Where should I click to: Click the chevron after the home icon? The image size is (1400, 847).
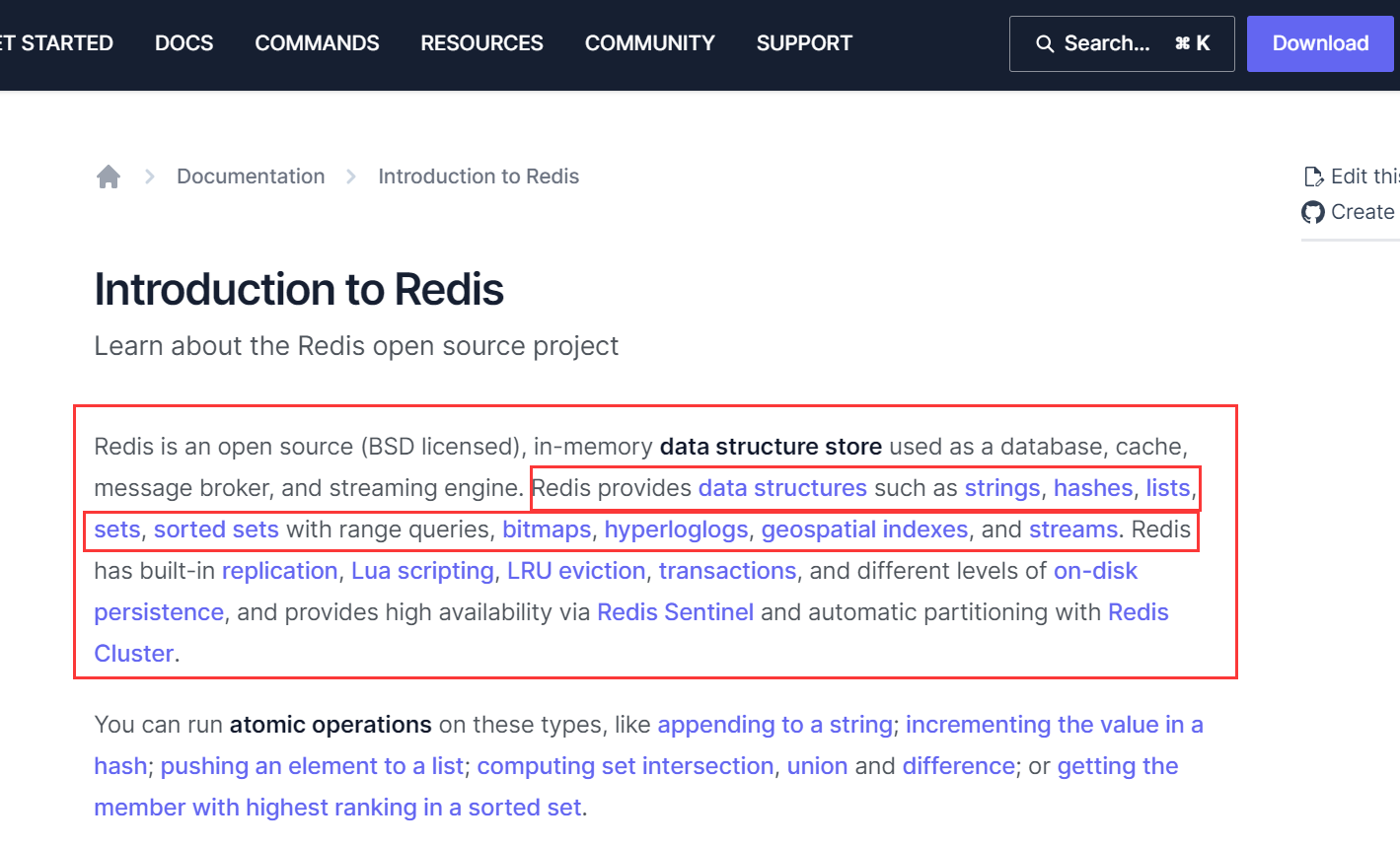point(150,176)
